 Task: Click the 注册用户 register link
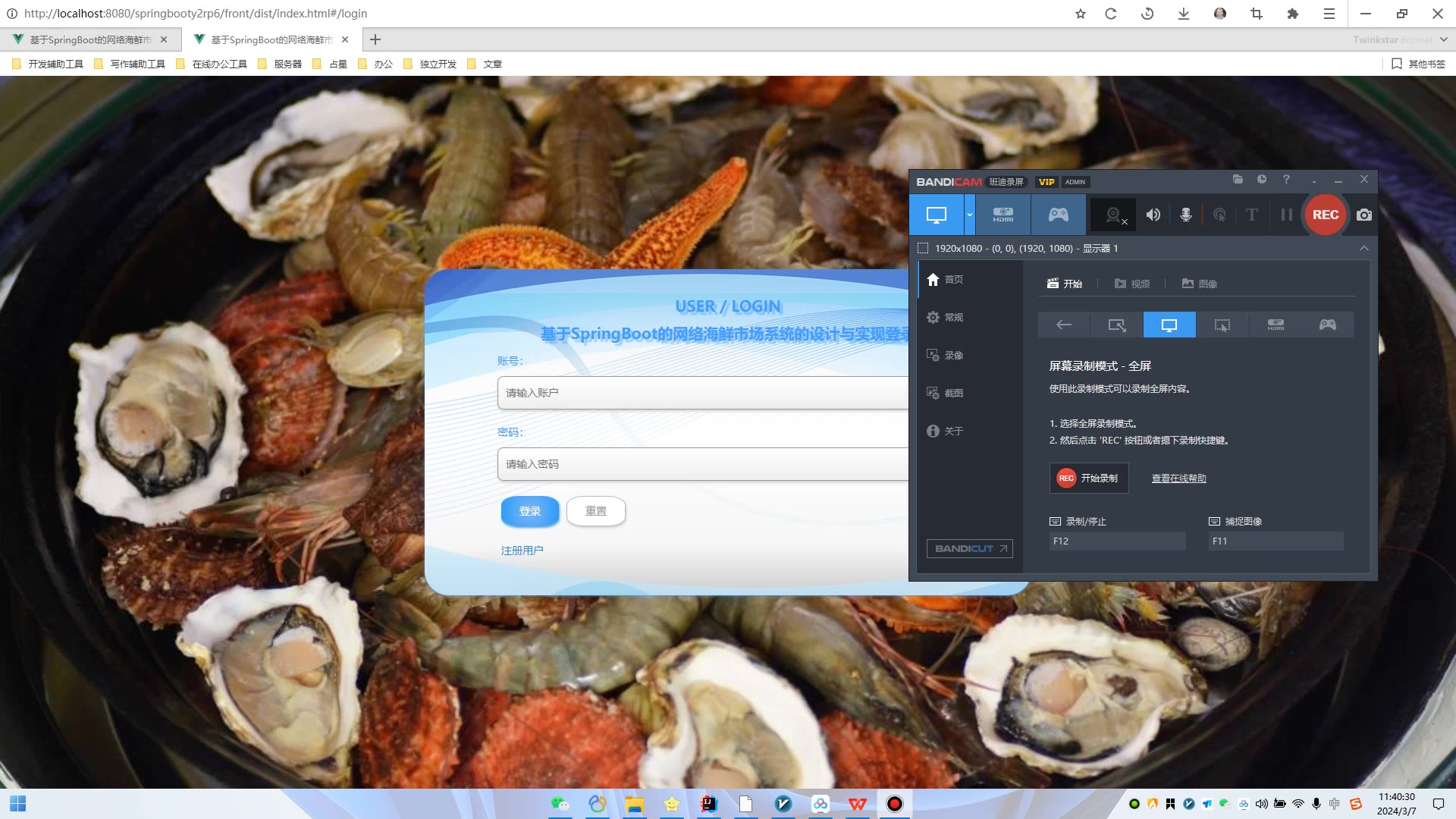(x=522, y=551)
